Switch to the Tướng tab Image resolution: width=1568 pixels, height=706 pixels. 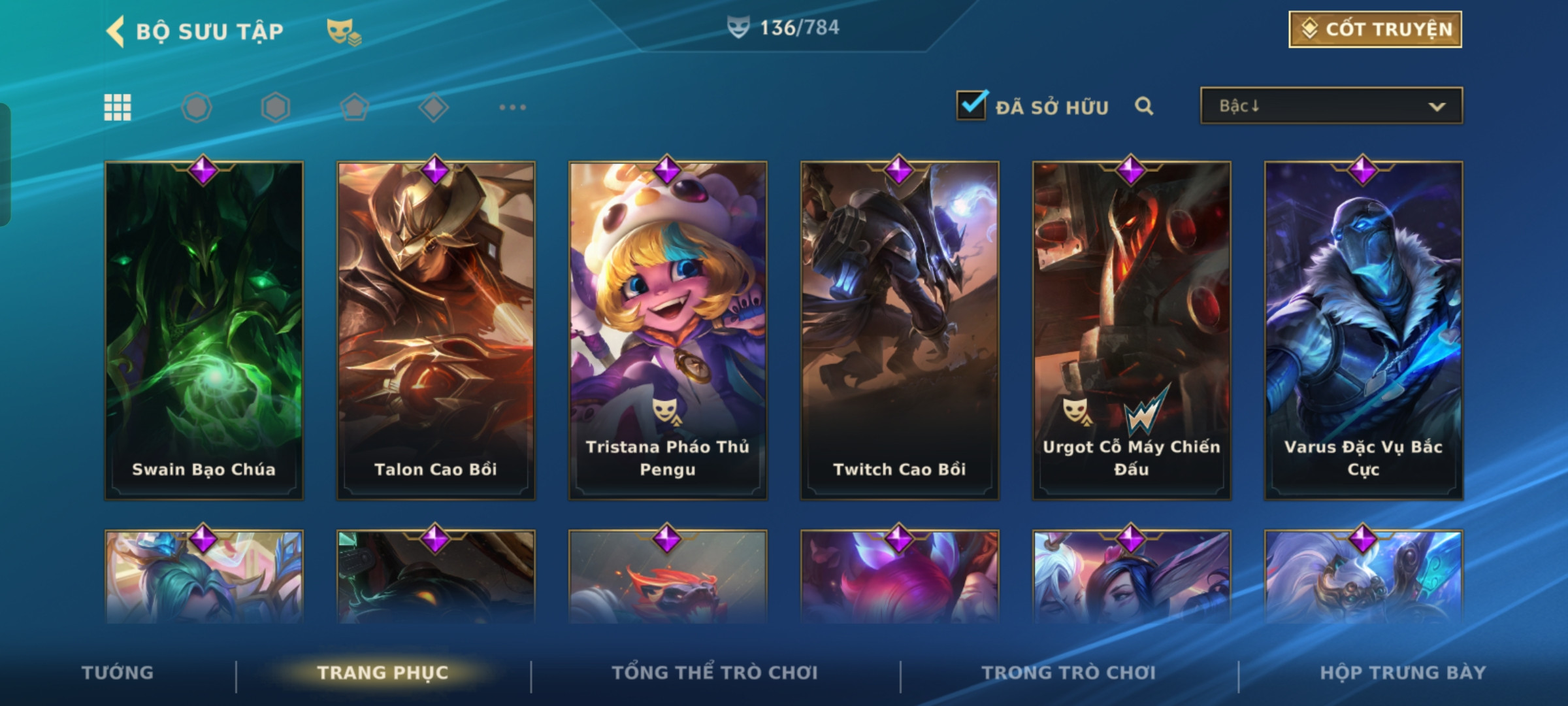[118, 673]
